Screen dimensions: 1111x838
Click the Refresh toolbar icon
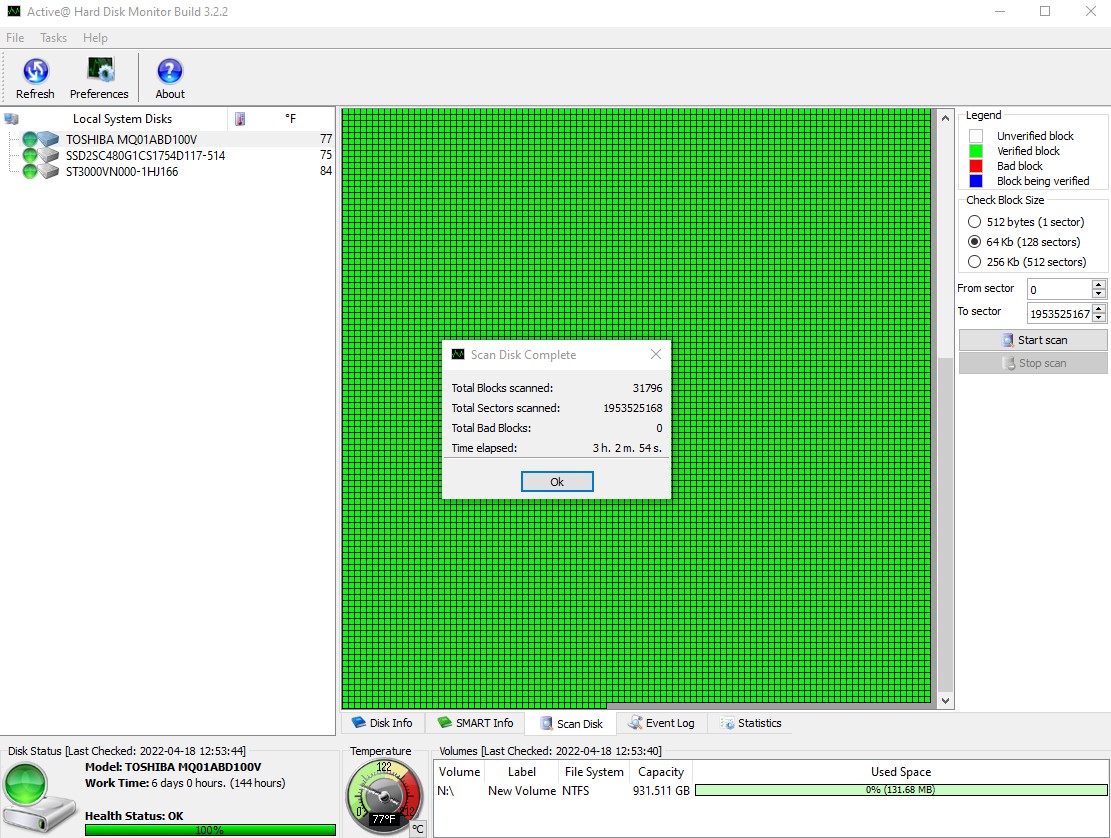click(x=35, y=77)
